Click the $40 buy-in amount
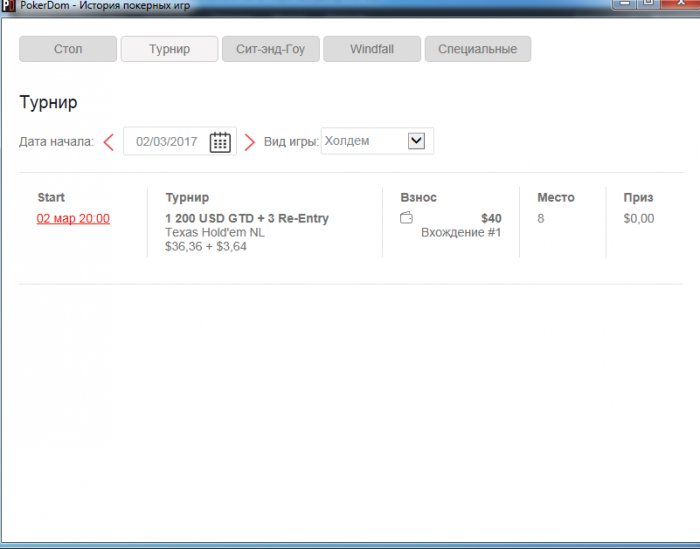The height and width of the screenshot is (549, 700). (x=491, y=218)
